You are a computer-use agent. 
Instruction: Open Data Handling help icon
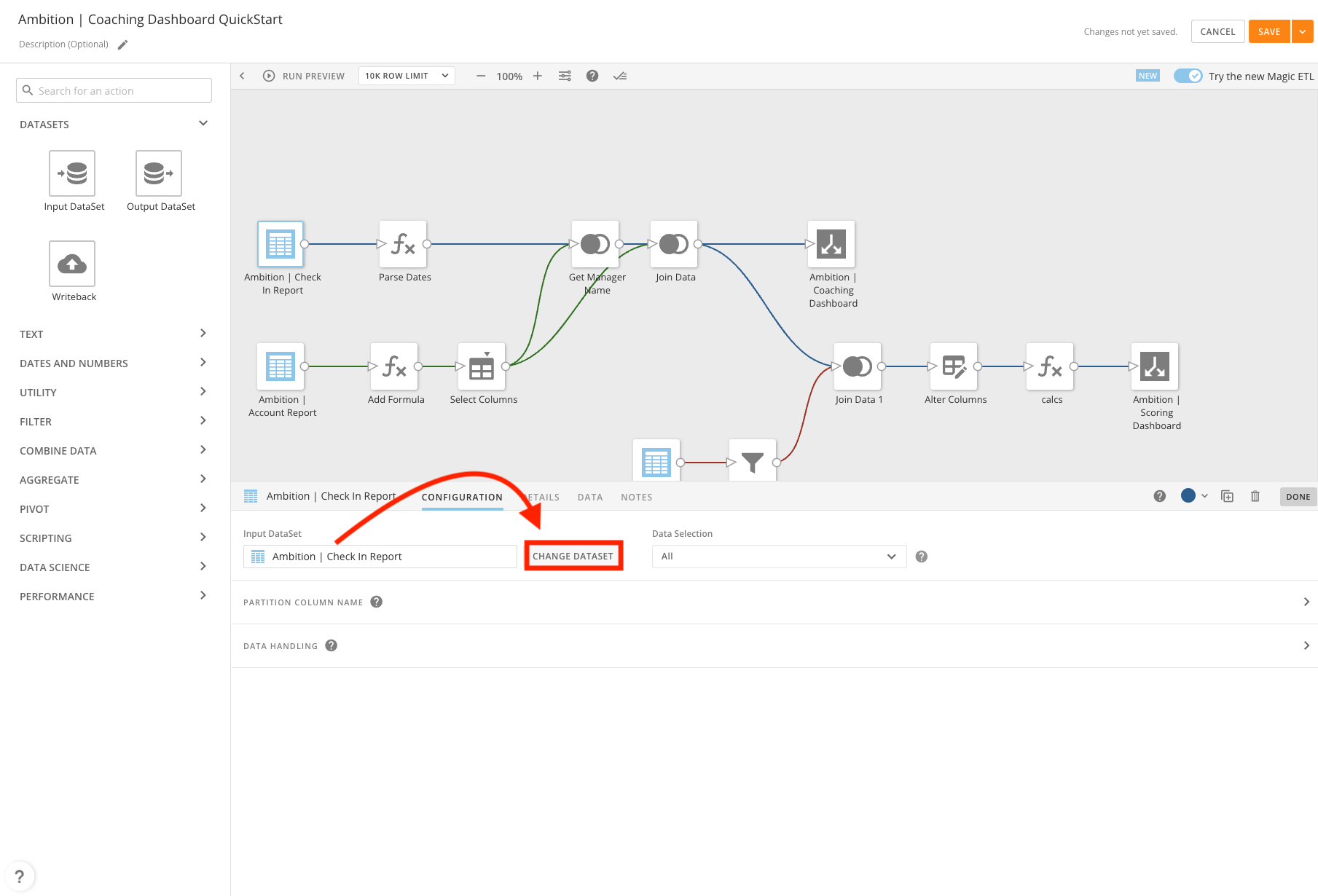(332, 645)
